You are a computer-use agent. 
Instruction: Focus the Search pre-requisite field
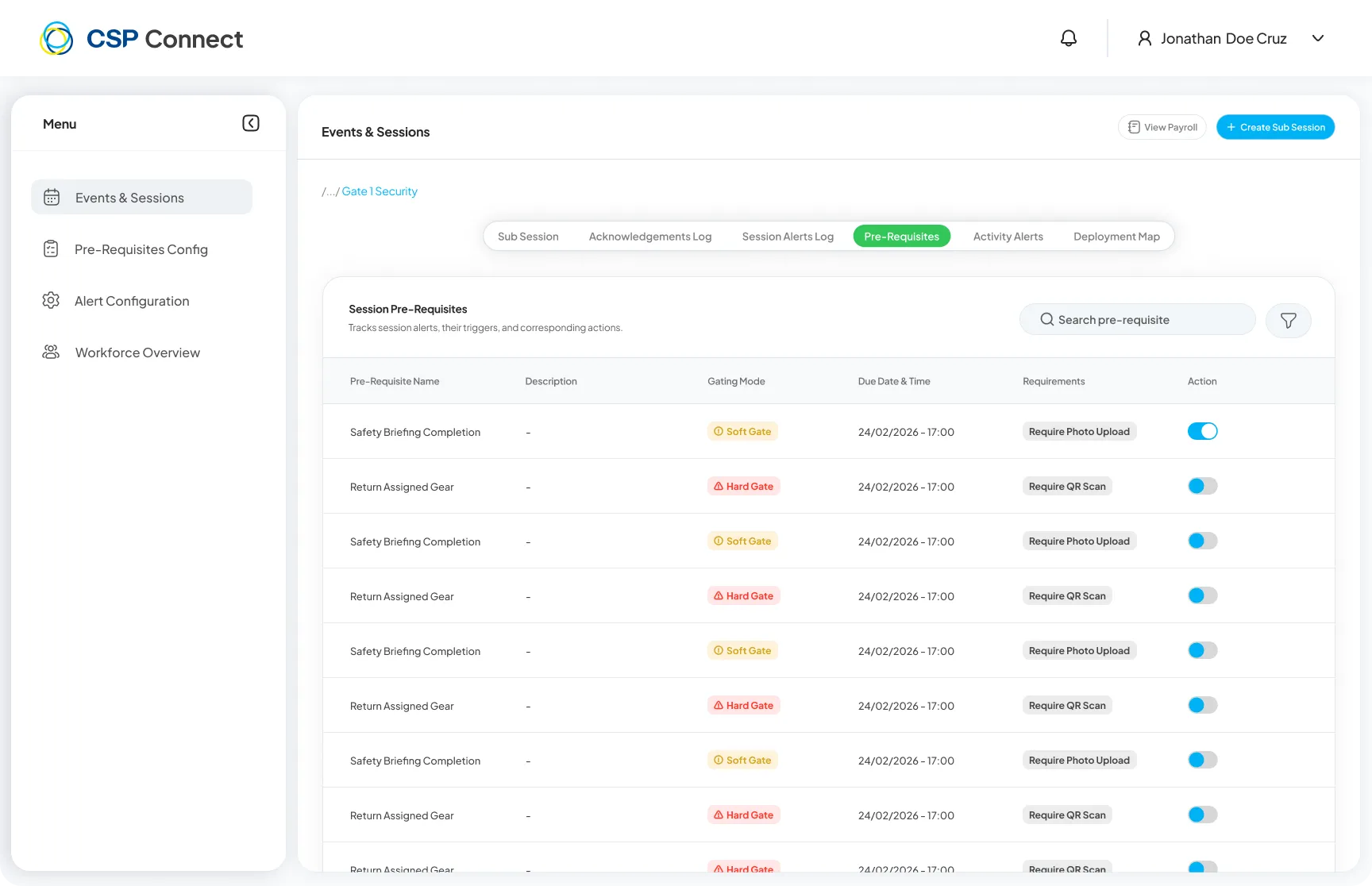click(1137, 319)
